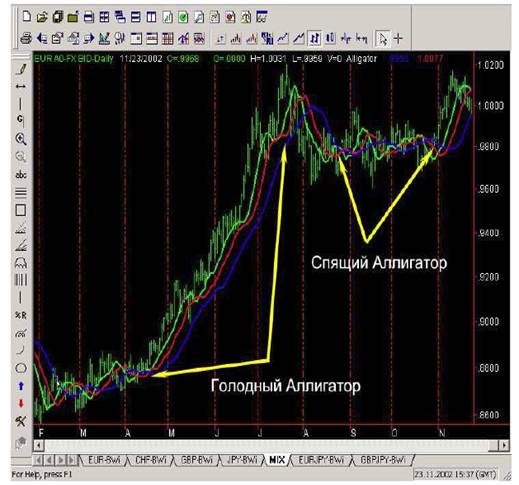Choose the abc text annotation tool

pyautogui.click(x=21, y=175)
